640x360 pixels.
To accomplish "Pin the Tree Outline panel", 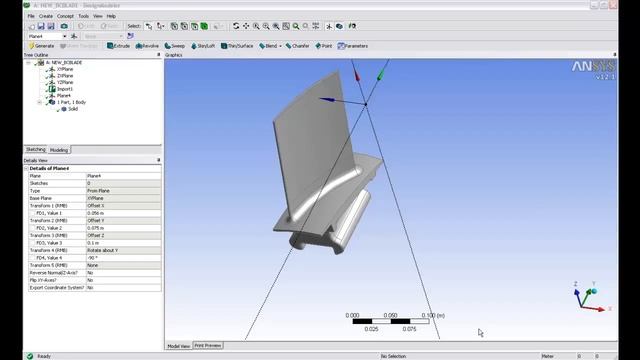I will (159, 55).
